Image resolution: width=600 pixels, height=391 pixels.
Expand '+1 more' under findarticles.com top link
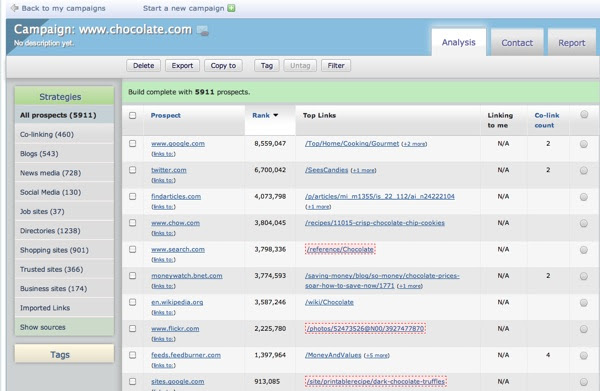[x=318, y=207]
